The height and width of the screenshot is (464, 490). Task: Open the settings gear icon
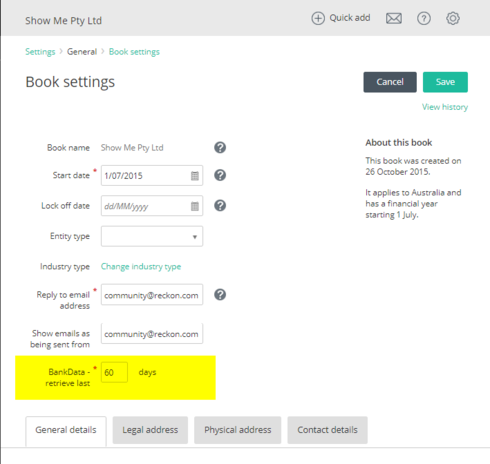click(x=453, y=18)
